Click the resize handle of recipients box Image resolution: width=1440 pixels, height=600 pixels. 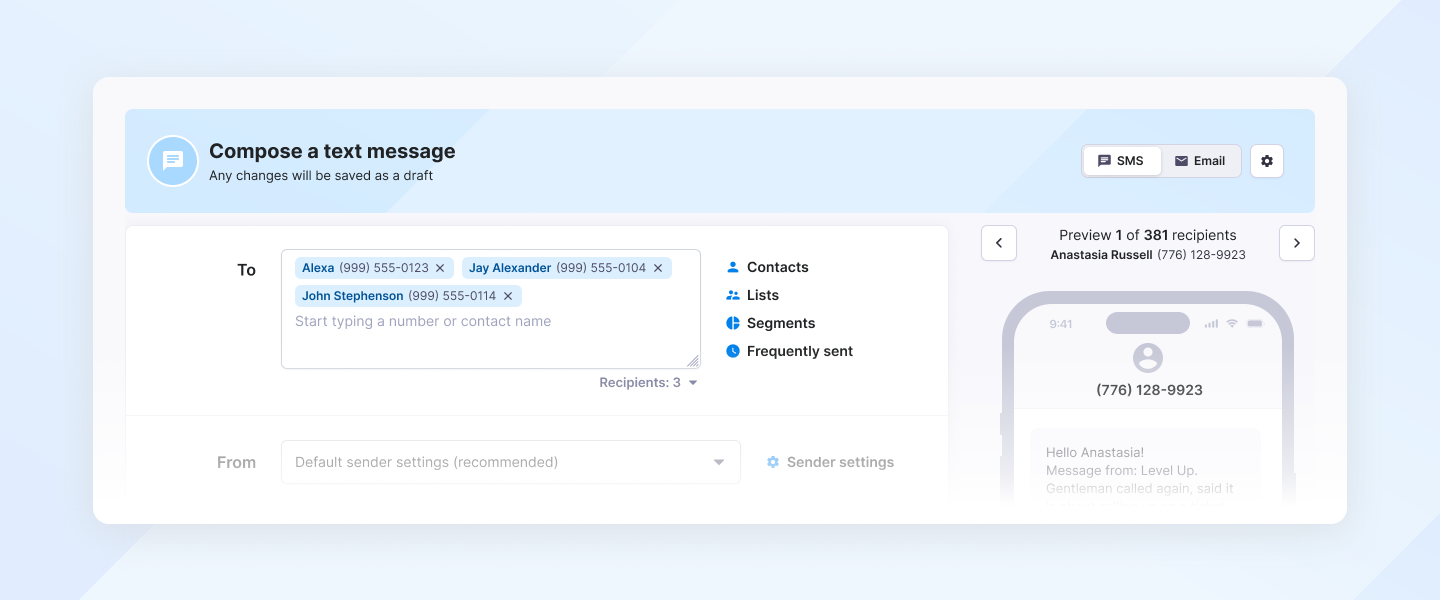click(x=693, y=361)
